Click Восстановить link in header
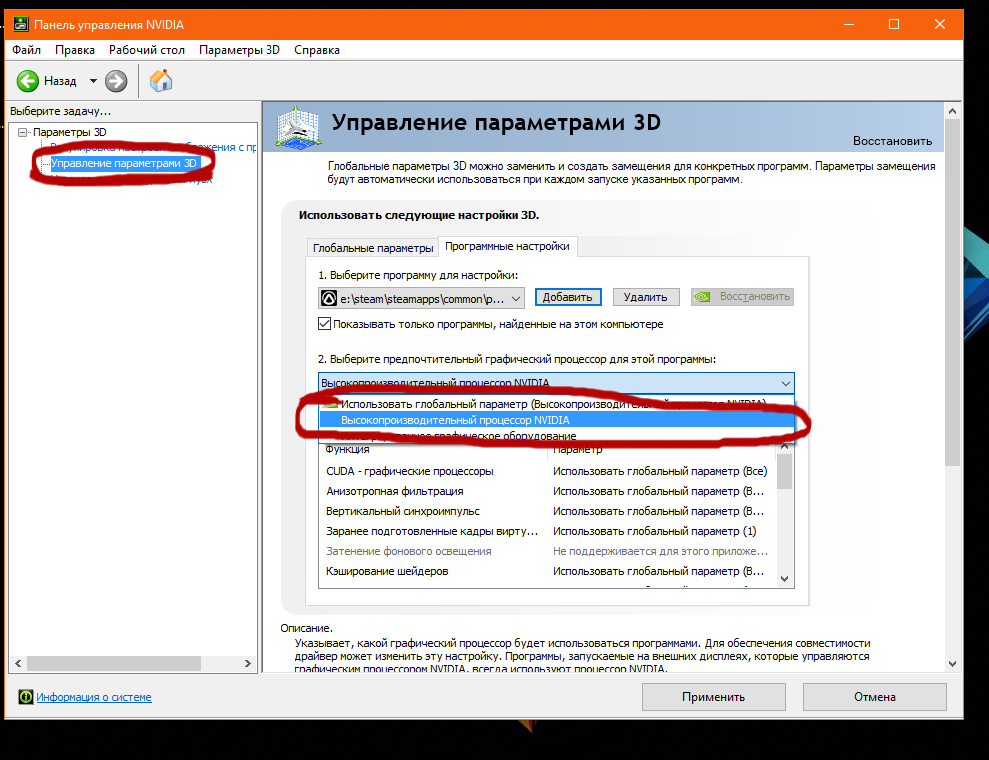The height and width of the screenshot is (760, 989). click(x=892, y=141)
